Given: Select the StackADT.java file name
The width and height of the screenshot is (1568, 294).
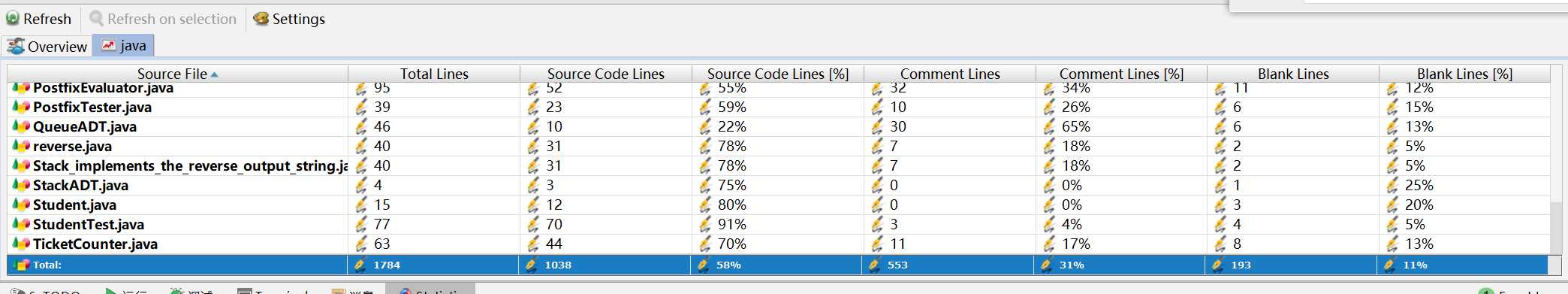Looking at the screenshot, I should 80,185.
